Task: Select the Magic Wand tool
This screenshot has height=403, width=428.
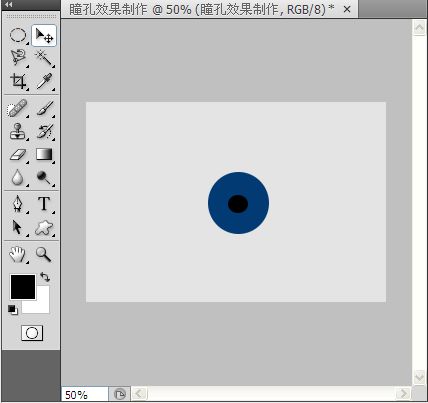Action: 44,58
